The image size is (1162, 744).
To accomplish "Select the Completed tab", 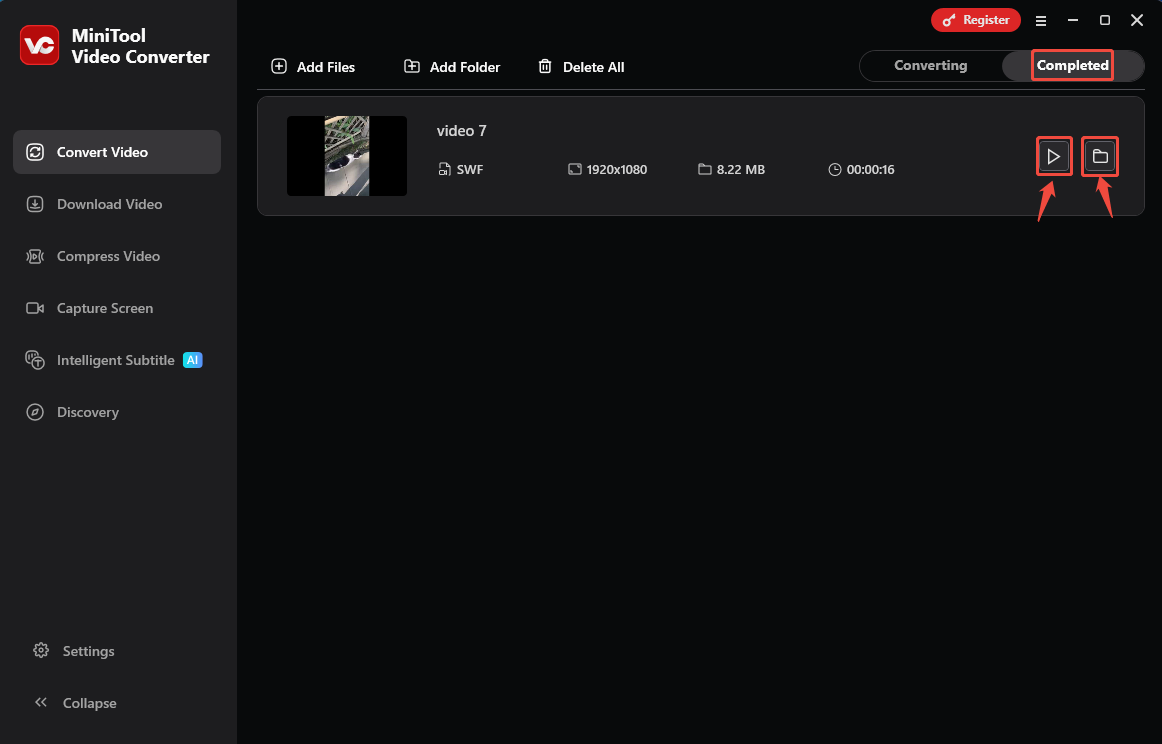I will pyautogui.click(x=1072, y=65).
